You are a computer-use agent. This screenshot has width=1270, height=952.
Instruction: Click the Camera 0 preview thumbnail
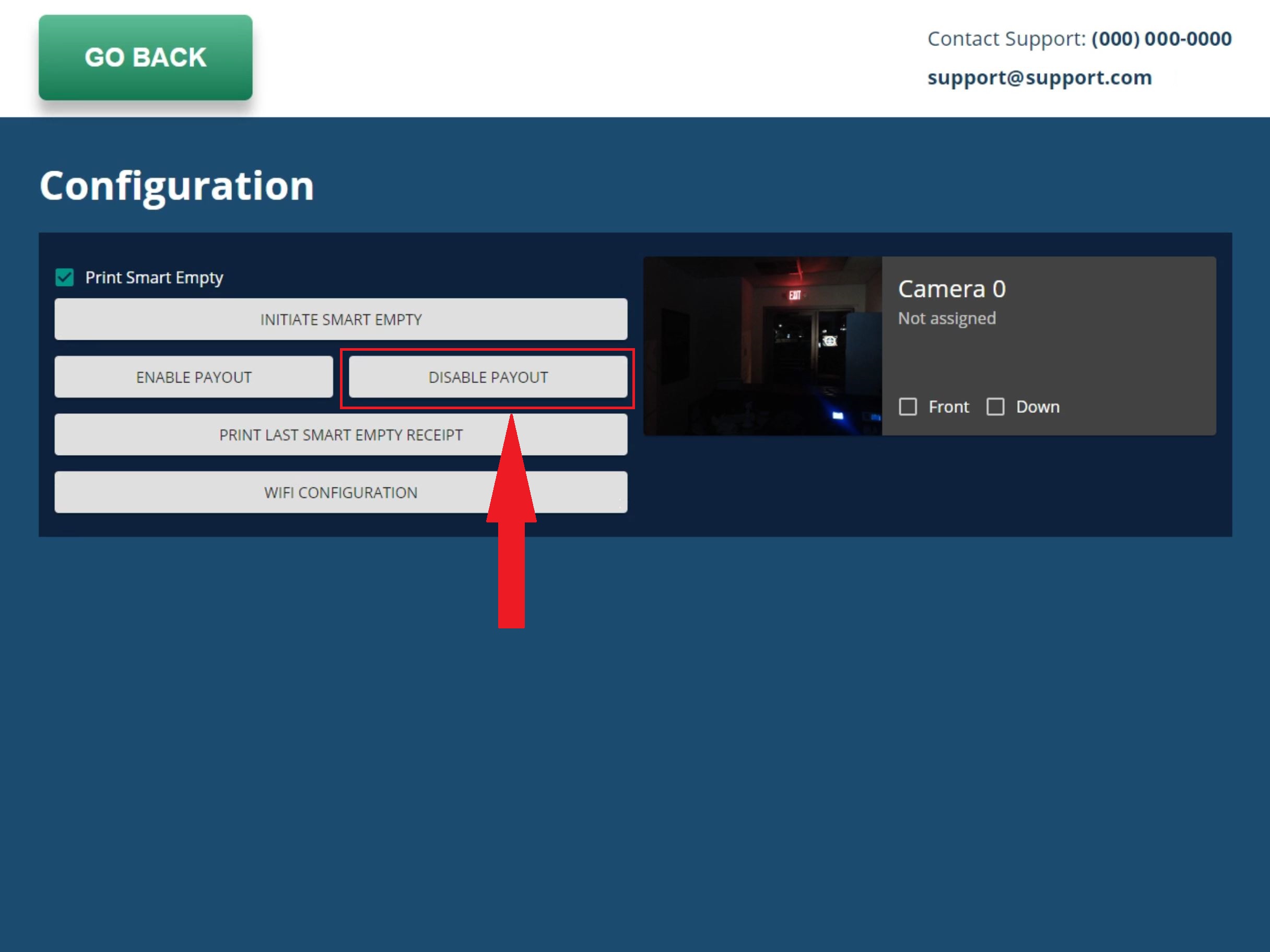click(763, 346)
